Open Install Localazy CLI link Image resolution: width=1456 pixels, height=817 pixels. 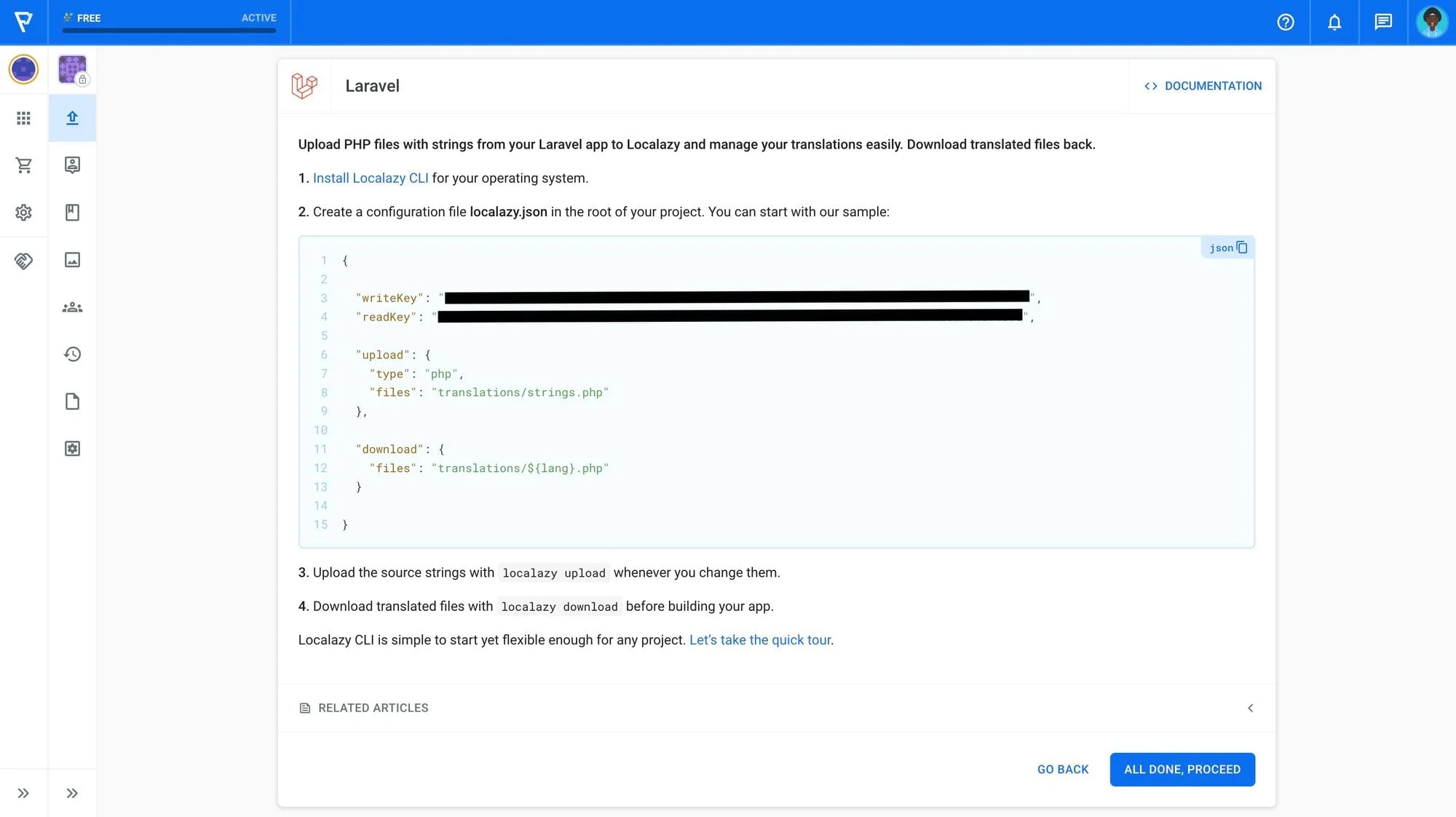[x=370, y=178]
